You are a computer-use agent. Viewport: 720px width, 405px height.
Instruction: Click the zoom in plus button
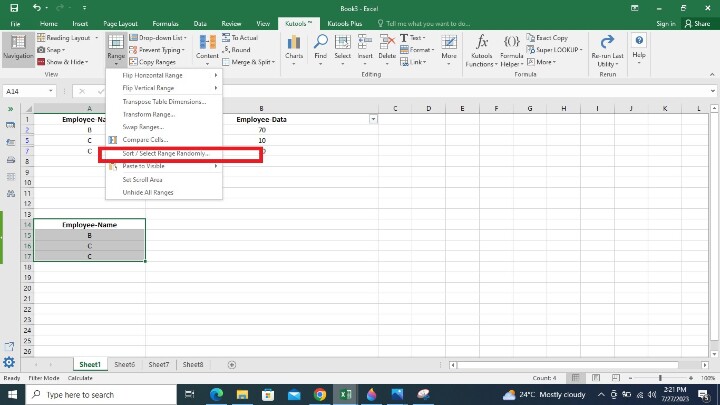click(691, 378)
